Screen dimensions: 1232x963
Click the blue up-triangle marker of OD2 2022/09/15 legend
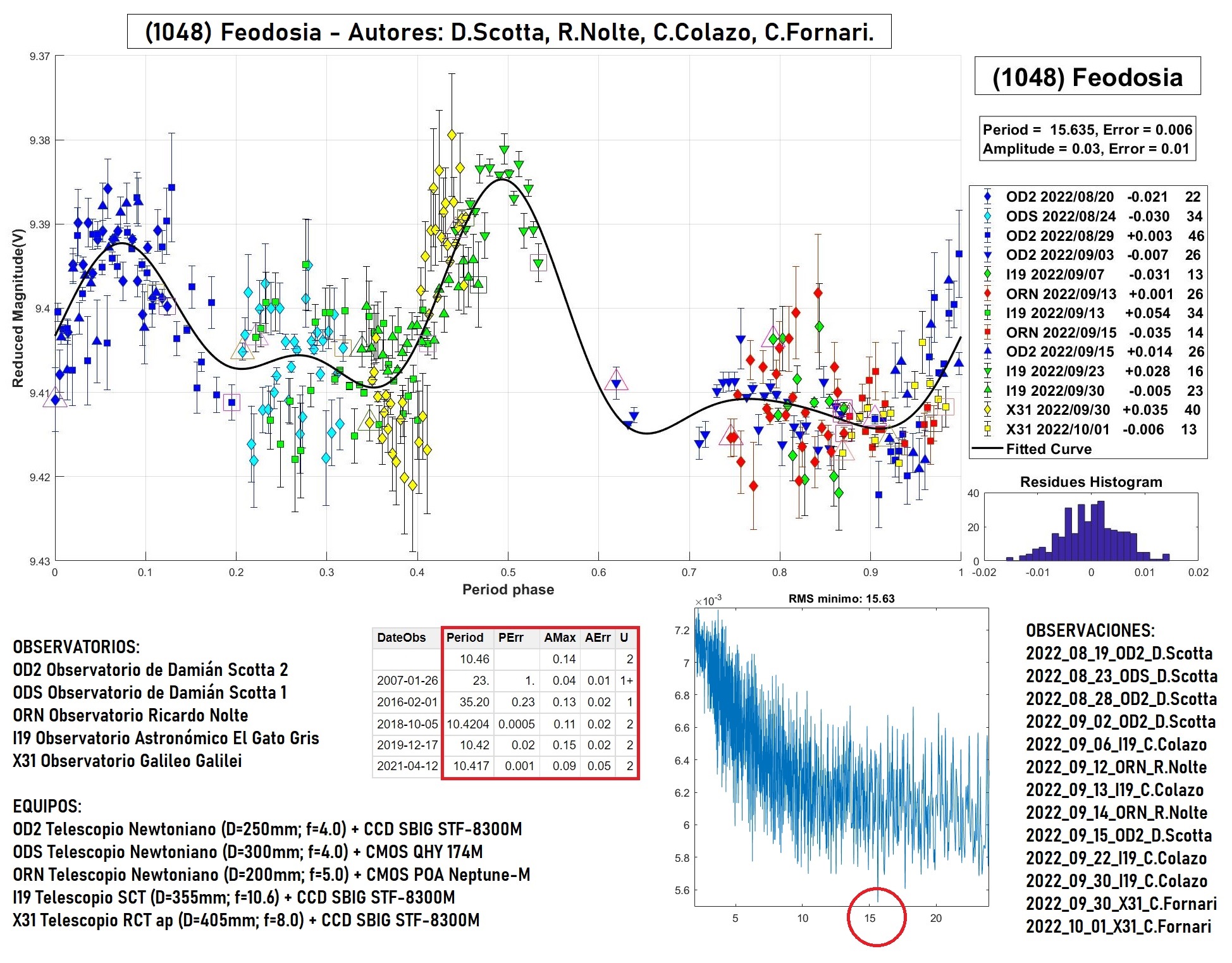tap(987, 352)
